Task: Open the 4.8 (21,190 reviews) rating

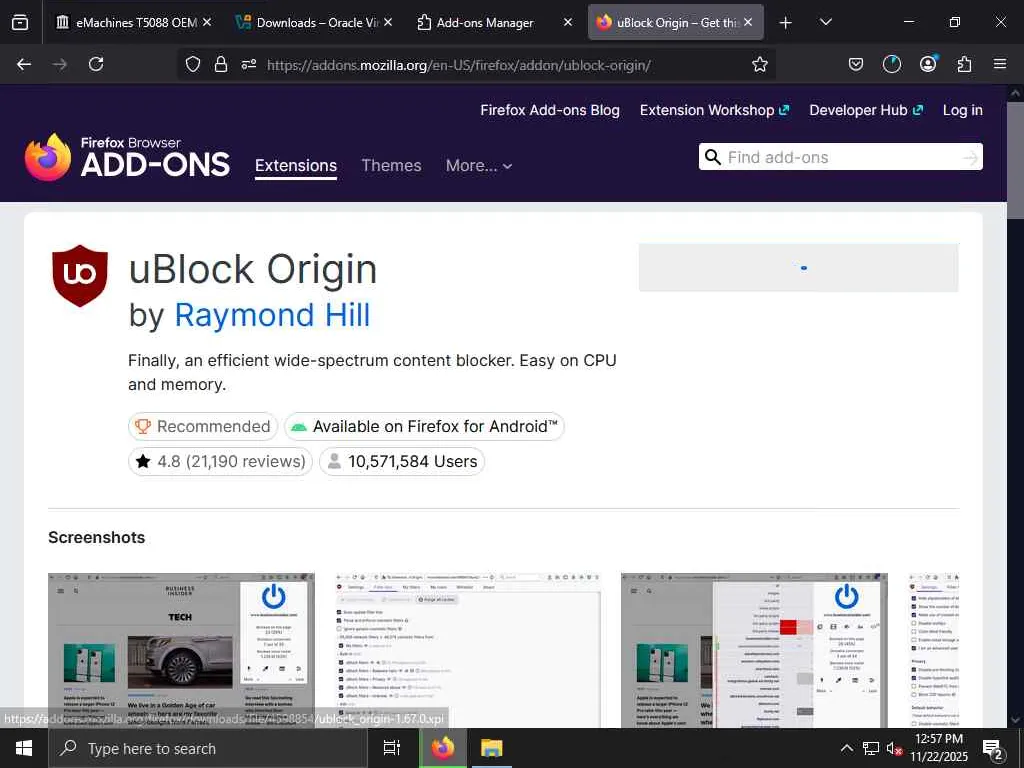Action: point(221,462)
